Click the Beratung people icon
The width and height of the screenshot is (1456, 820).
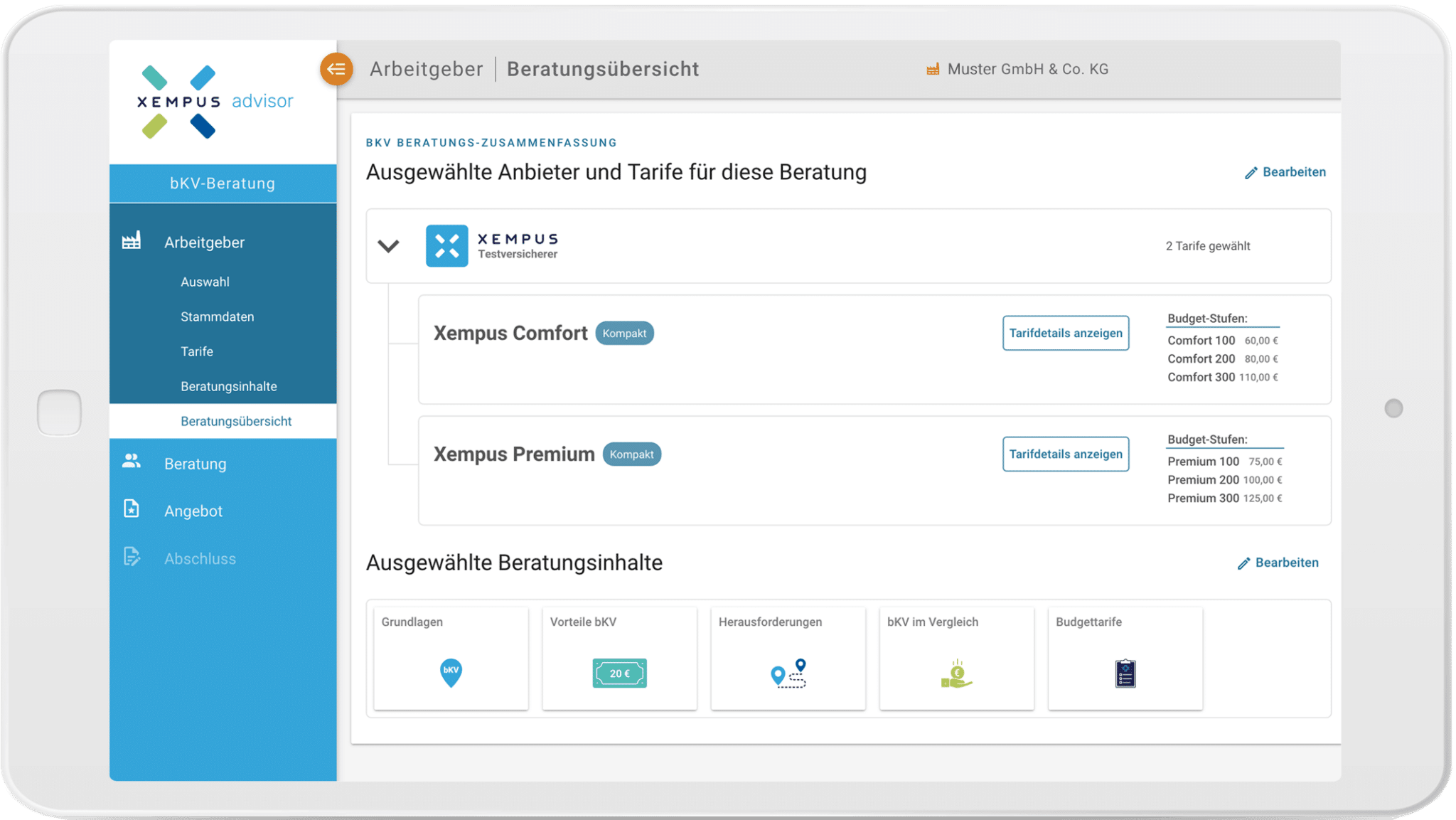tap(132, 462)
